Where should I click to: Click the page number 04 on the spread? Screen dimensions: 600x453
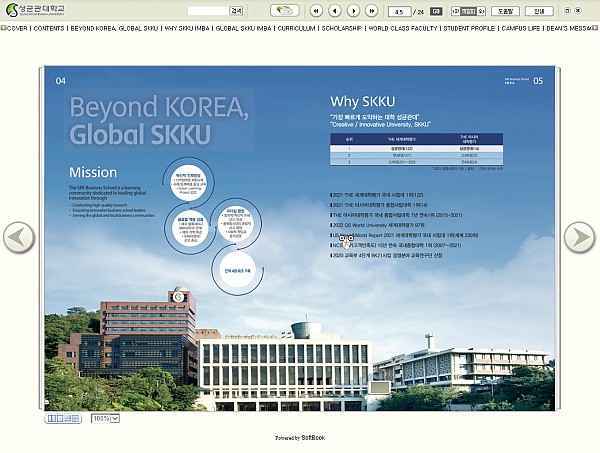coord(61,81)
